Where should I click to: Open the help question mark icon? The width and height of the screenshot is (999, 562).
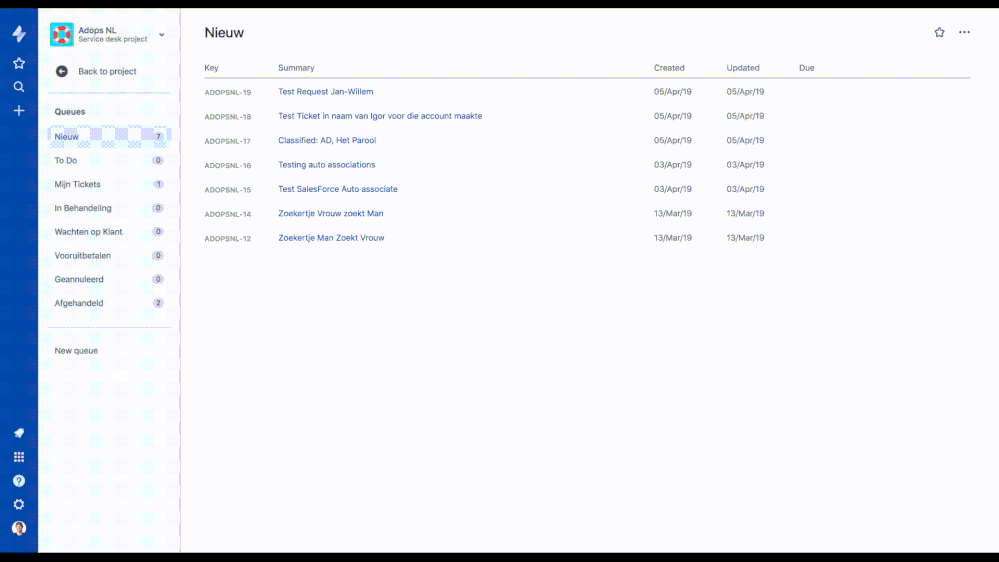[x=19, y=480]
